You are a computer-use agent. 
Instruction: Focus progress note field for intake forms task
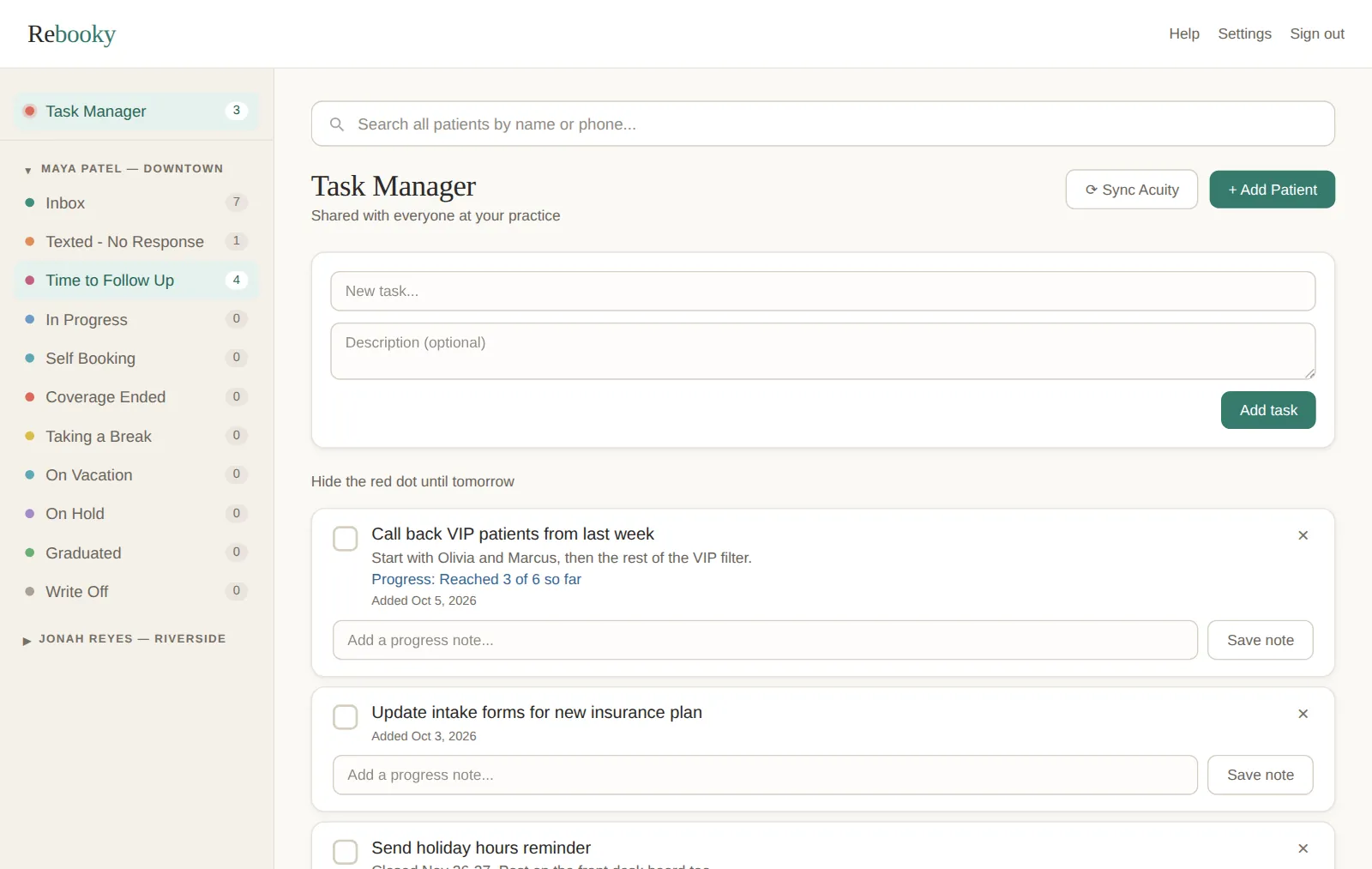tap(765, 775)
